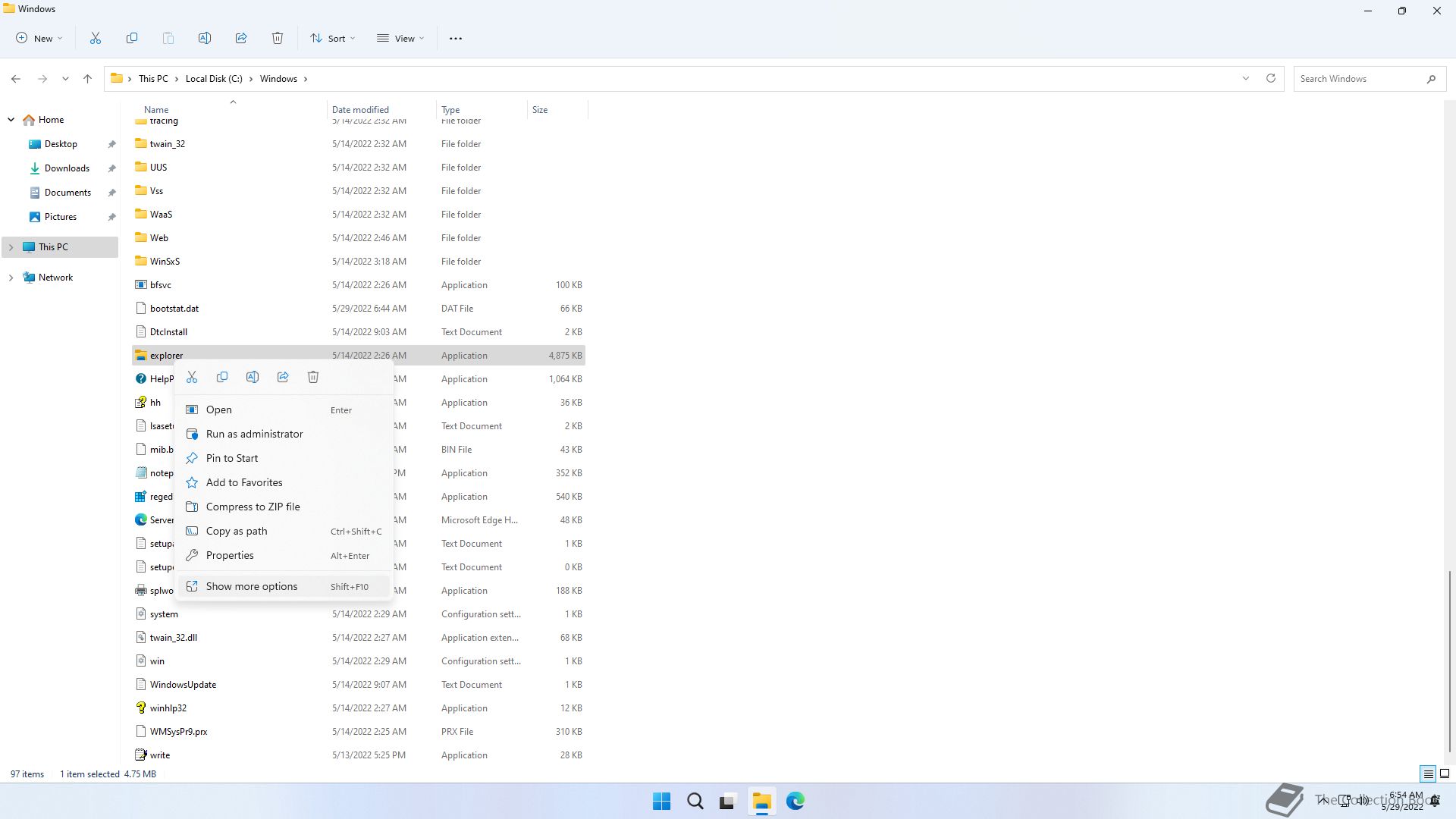
Task: Open Microsoft Edge from the taskbar
Action: [x=795, y=801]
